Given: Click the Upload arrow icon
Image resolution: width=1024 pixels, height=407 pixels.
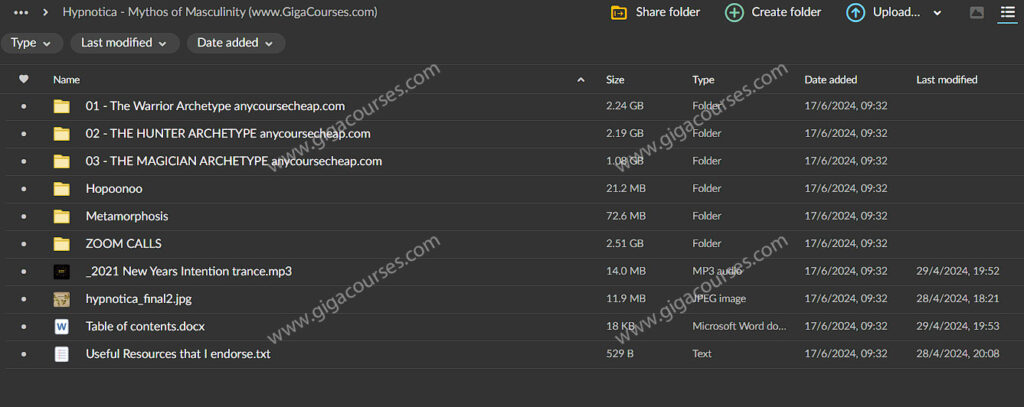Looking at the screenshot, I should [x=855, y=13].
